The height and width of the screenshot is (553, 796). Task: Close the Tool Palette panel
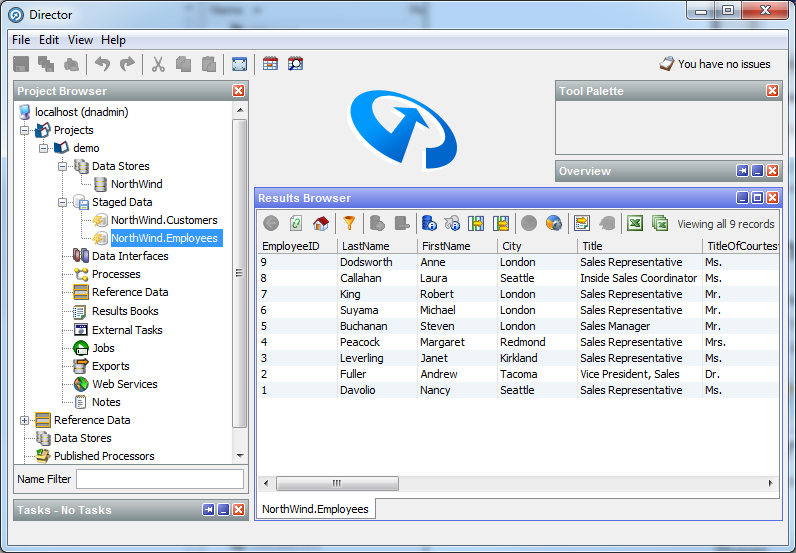click(773, 91)
